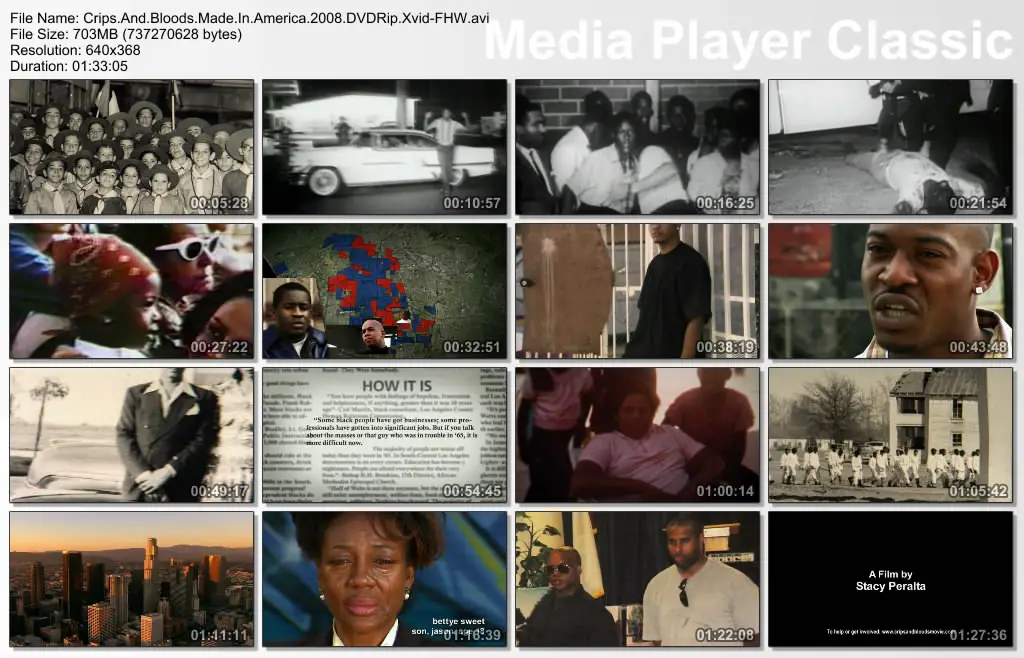Select the thumbnail at timestamp 00:21:54
The height and width of the screenshot is (658, 1024).
(891, 147)
